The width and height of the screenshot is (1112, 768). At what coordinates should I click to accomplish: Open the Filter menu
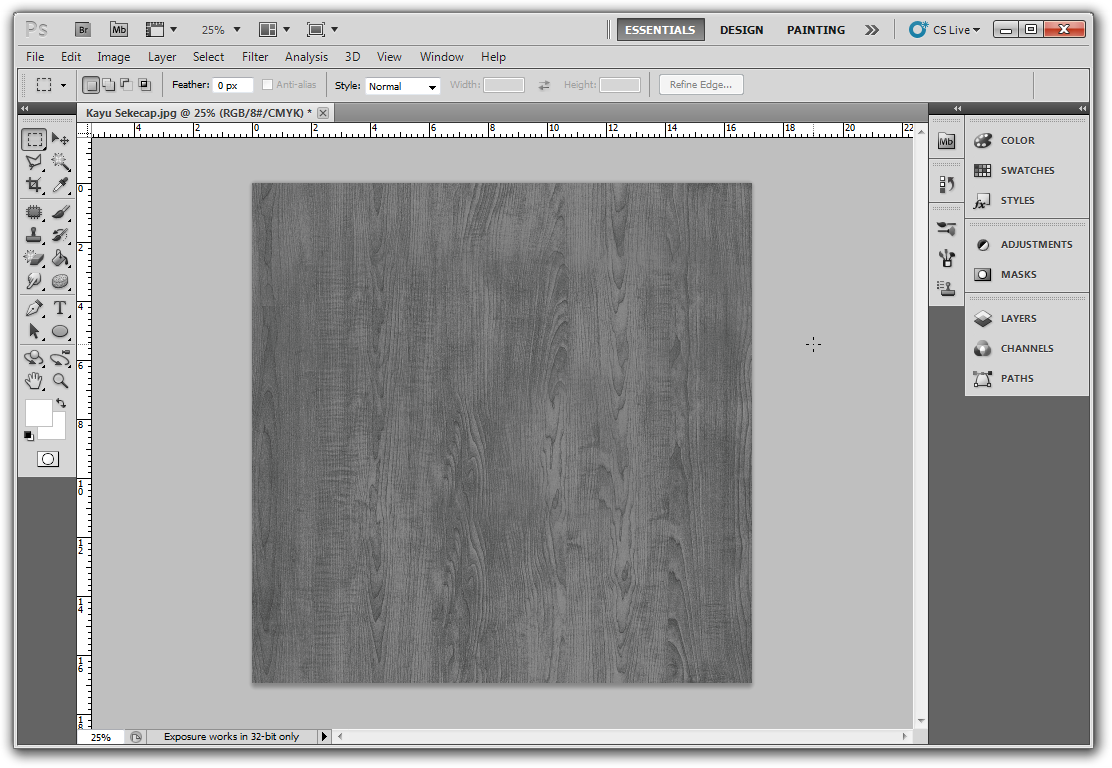click(x=255, y=57)
